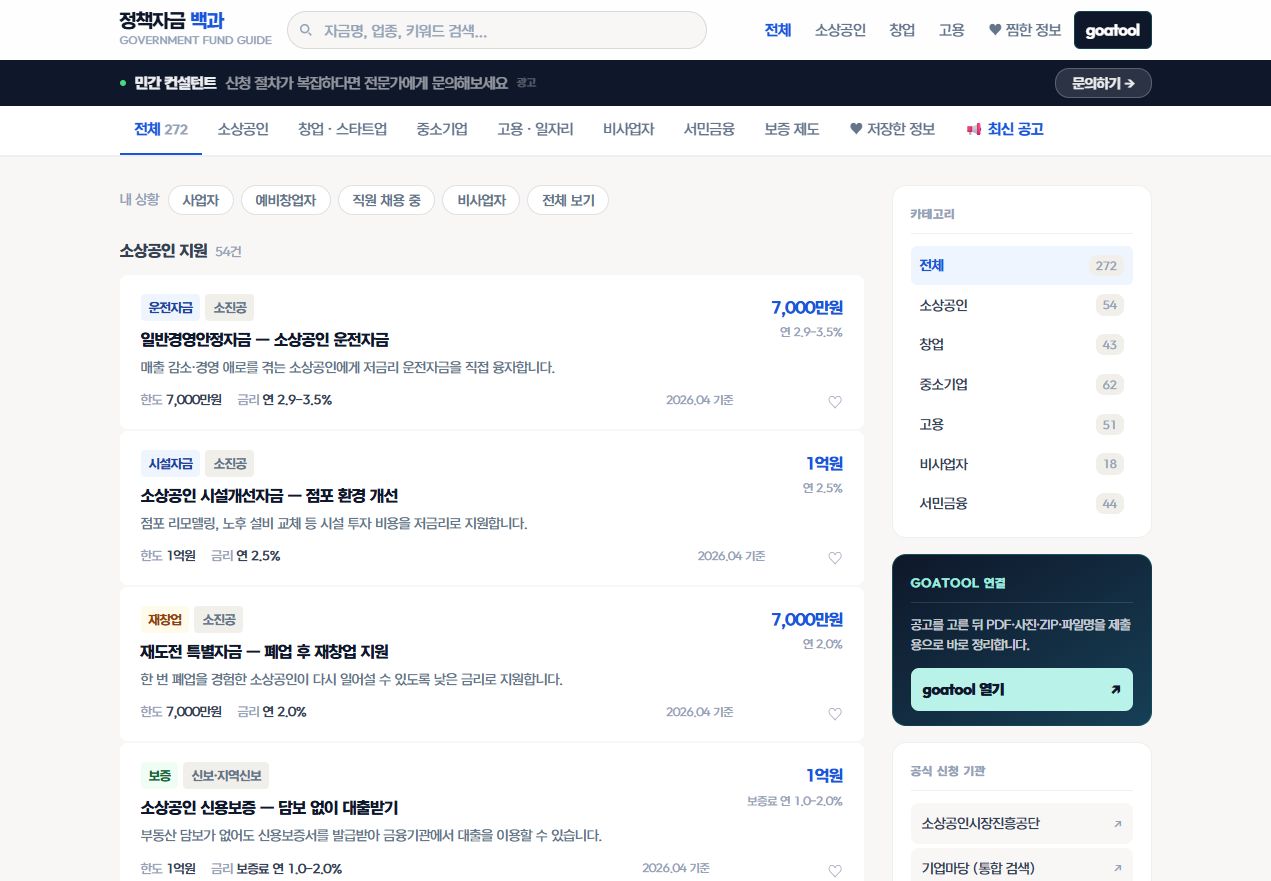Click arrow icon on goatool 열기

[x=1115, y=690]
